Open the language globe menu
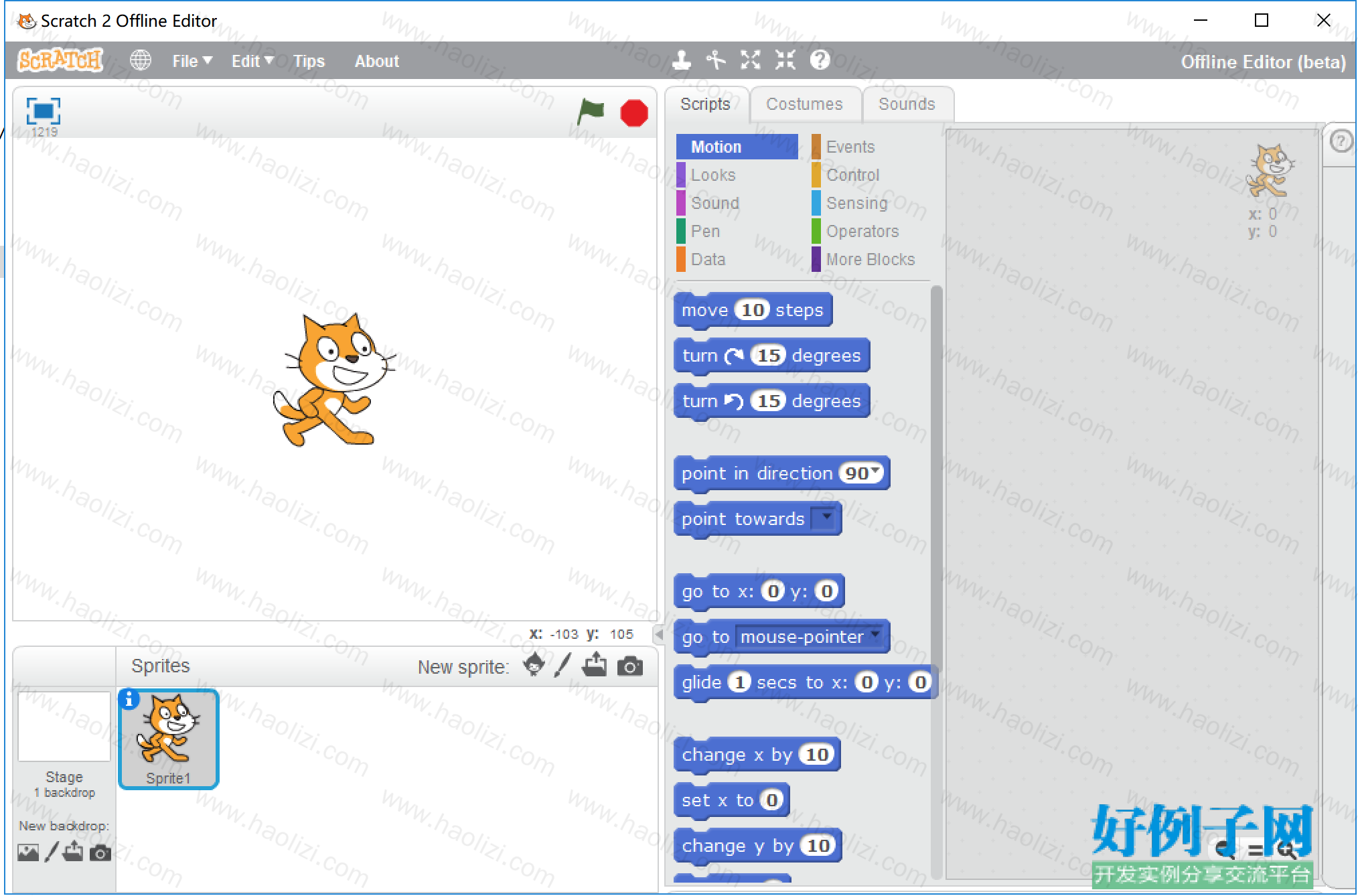 (x=140, y=60)
